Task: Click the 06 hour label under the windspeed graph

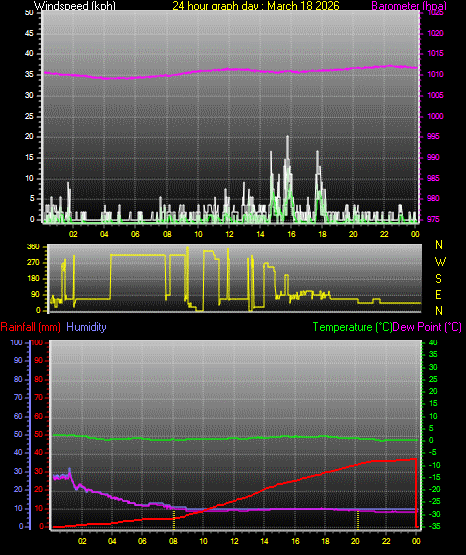Action: click(x=135, y=234)
